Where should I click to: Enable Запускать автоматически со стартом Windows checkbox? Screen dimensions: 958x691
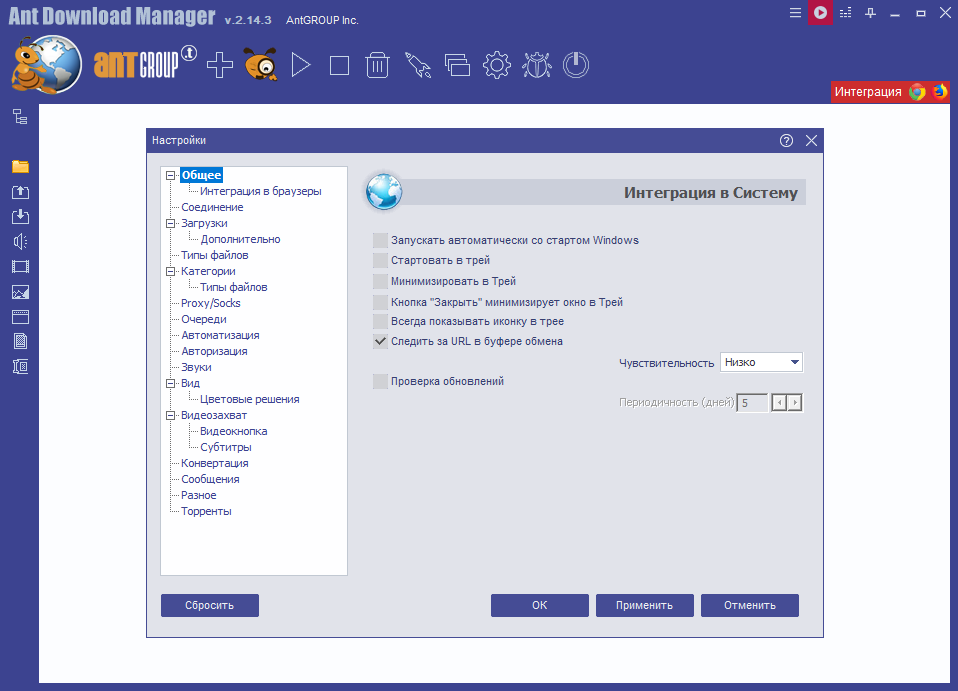pos(380,240)
